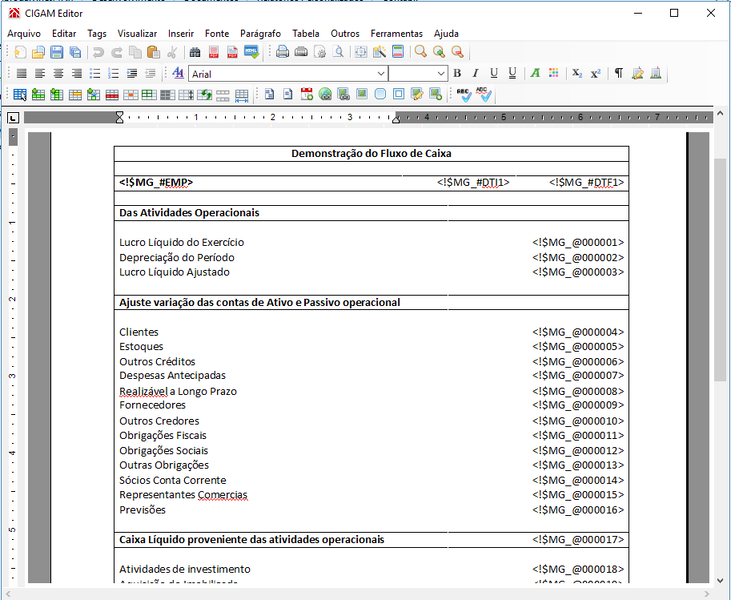Toggle double underline formatting
This screenshot has width=731, height=600.
pyautogui.click(x=512, y=73)
